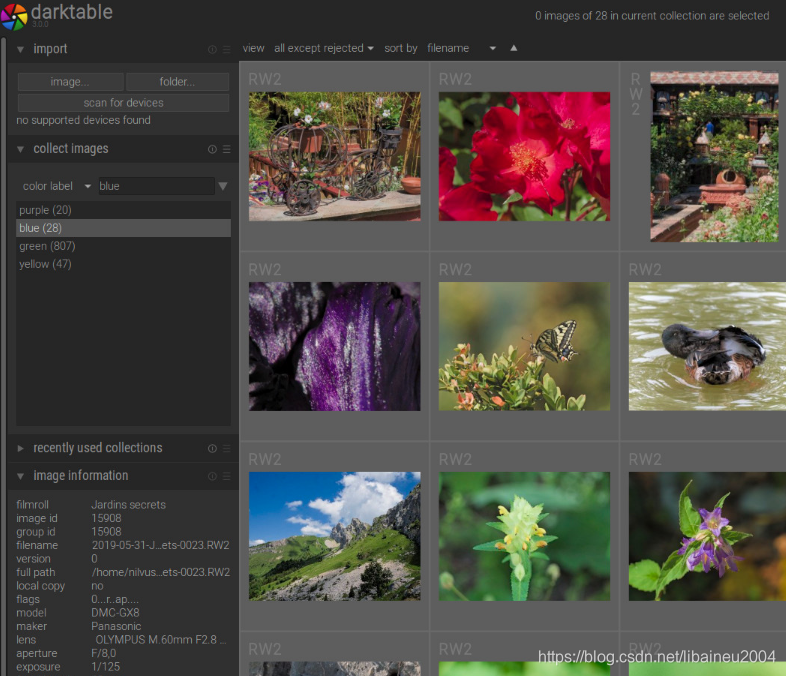Viewport: 786px width, 676px height.
Task: Select the garden courtyard portrait thumbnail
Action: (x=714, y=157)
